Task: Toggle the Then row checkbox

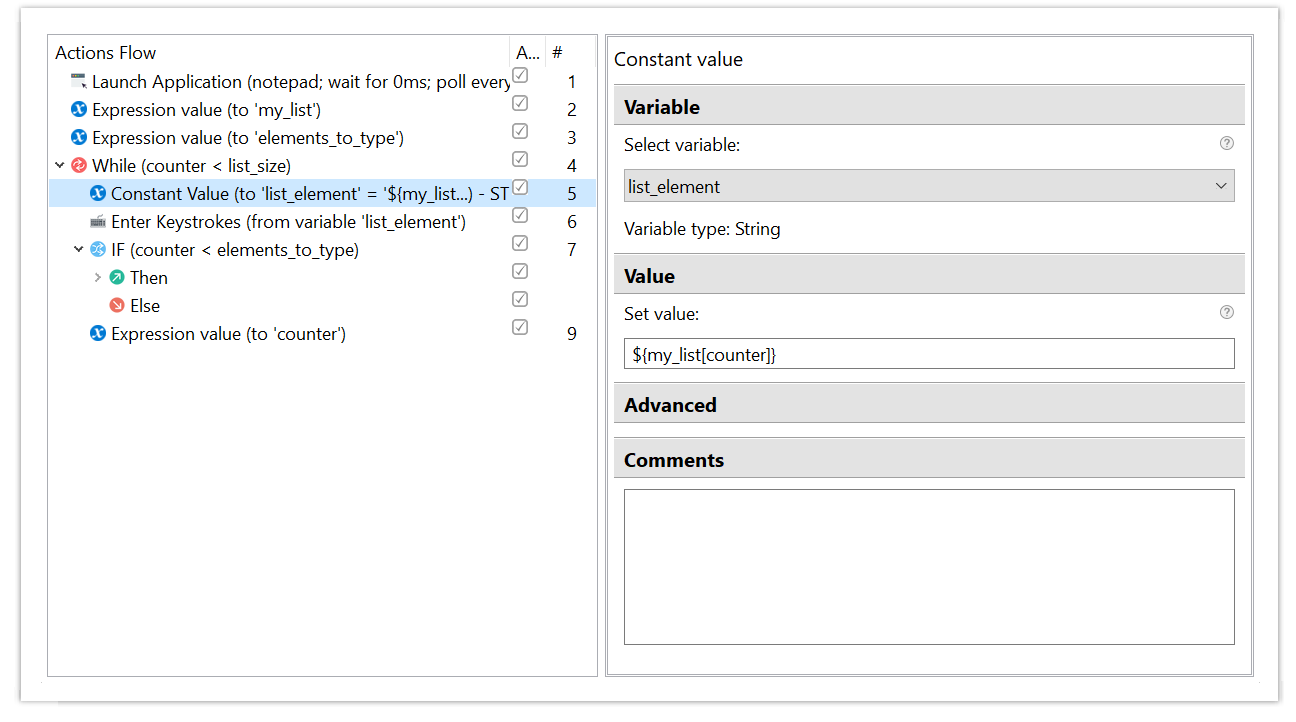Action: 520,271
